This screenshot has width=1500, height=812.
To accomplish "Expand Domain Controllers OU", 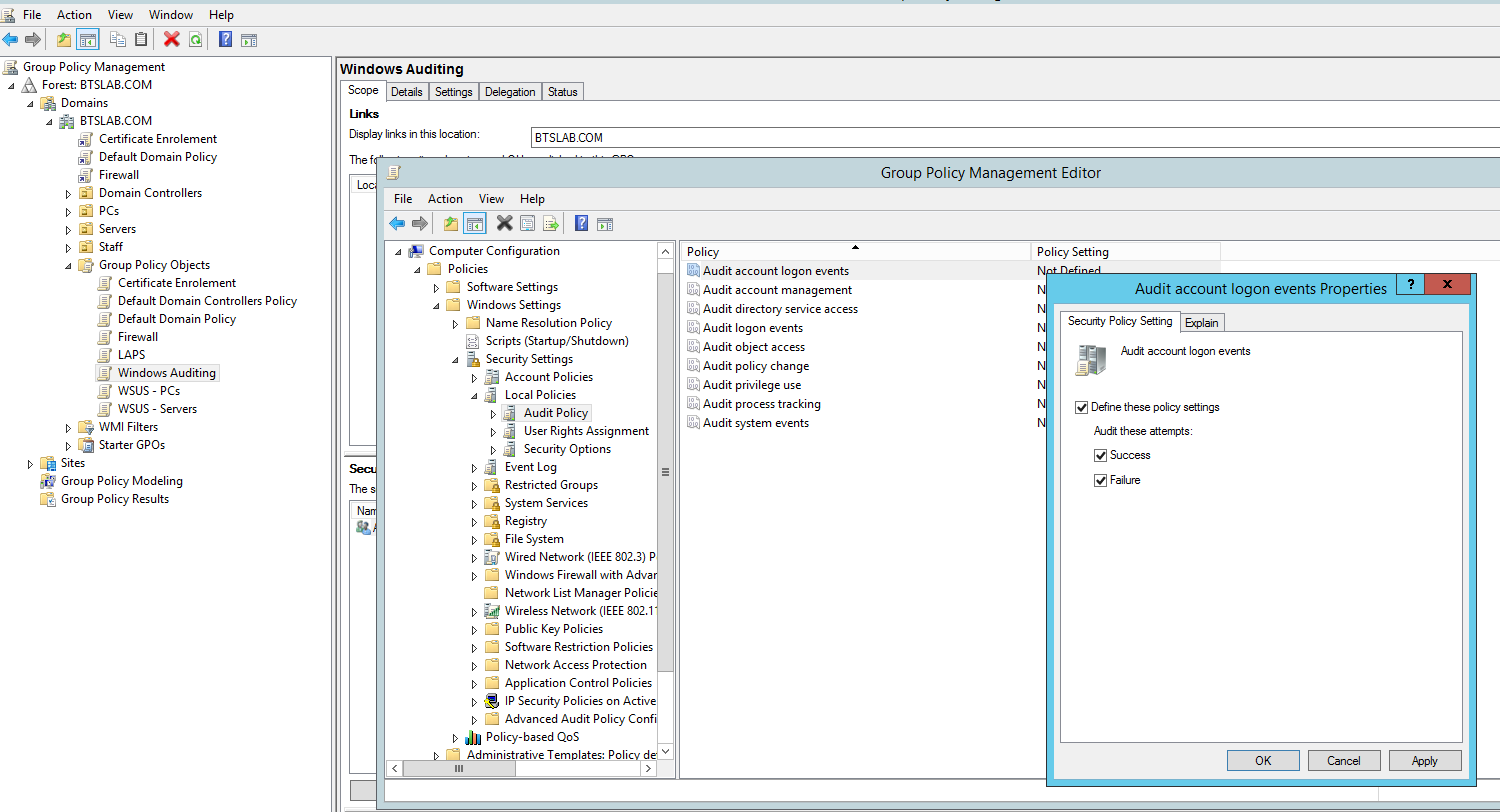I will pos(68,193).
